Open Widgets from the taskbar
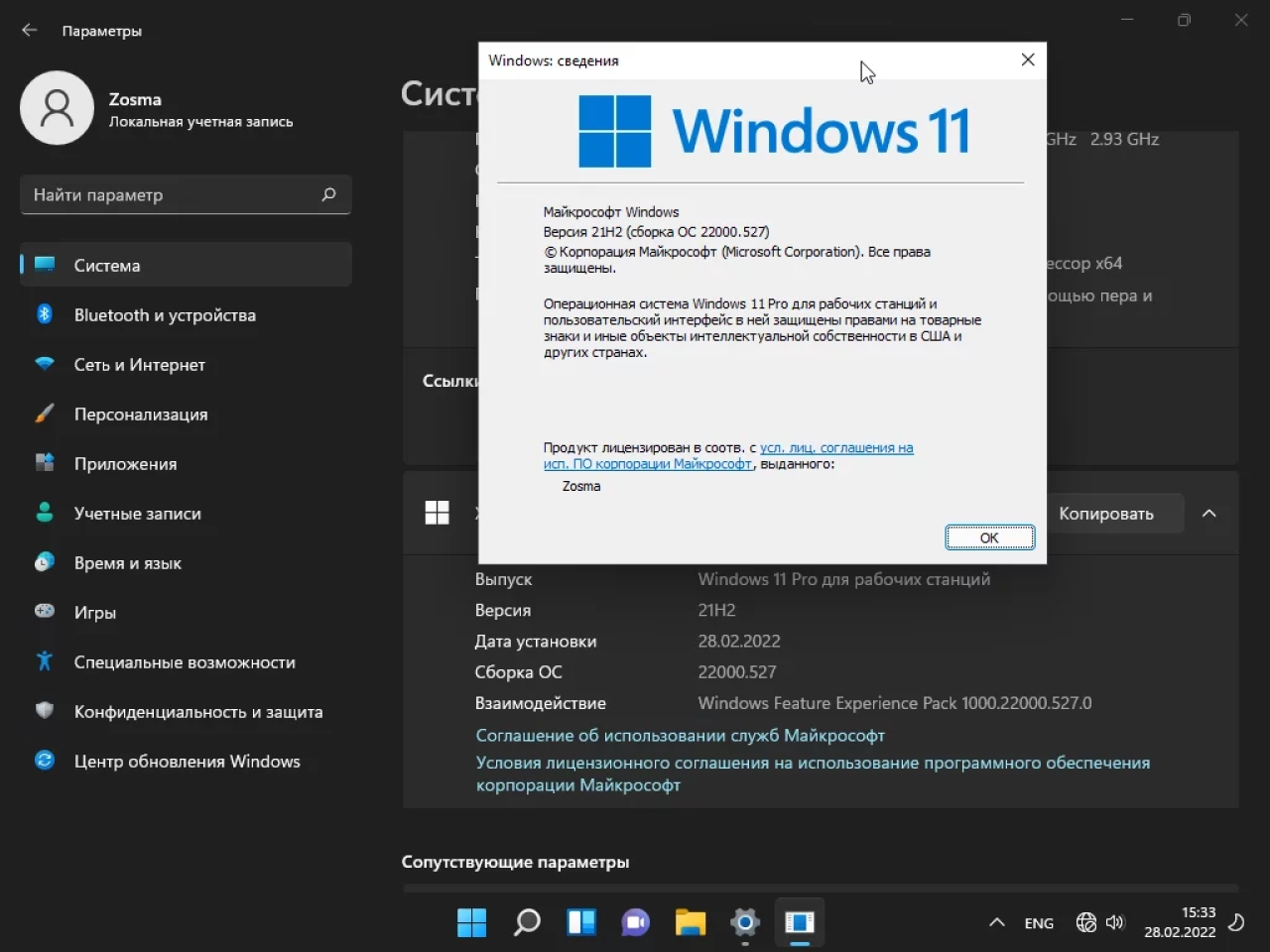The width and height of the screenshot is (1270, 952). [x=581, y=922]
